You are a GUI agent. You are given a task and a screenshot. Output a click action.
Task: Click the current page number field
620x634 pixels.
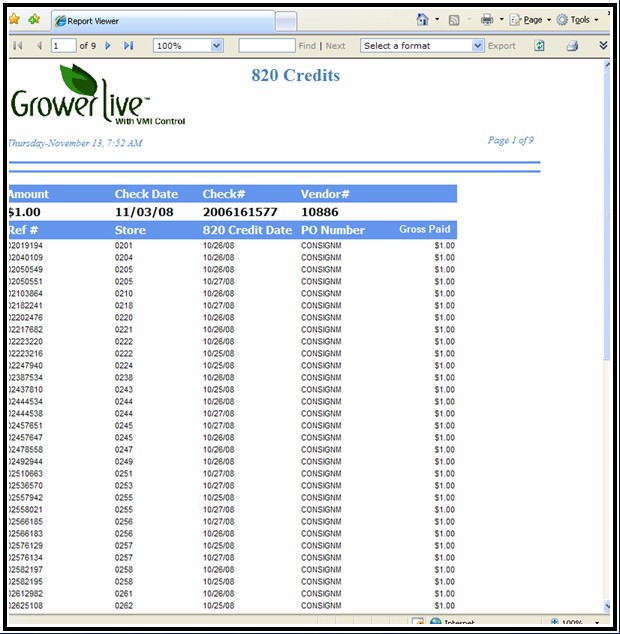[x=62, y=46]
